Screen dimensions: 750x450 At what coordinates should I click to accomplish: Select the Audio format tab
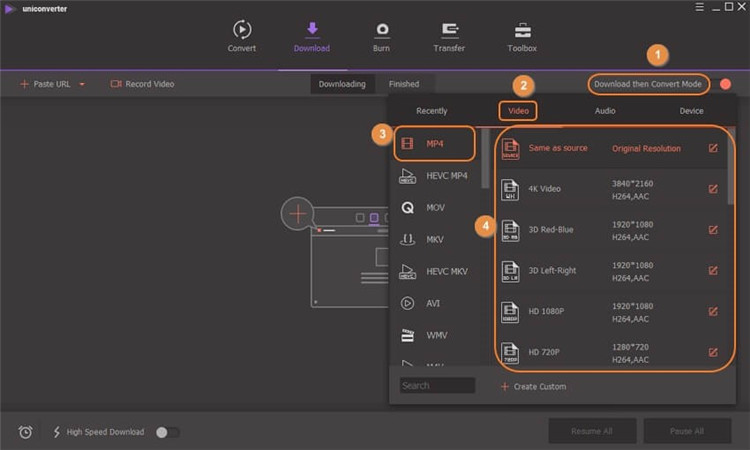point(605,111)
